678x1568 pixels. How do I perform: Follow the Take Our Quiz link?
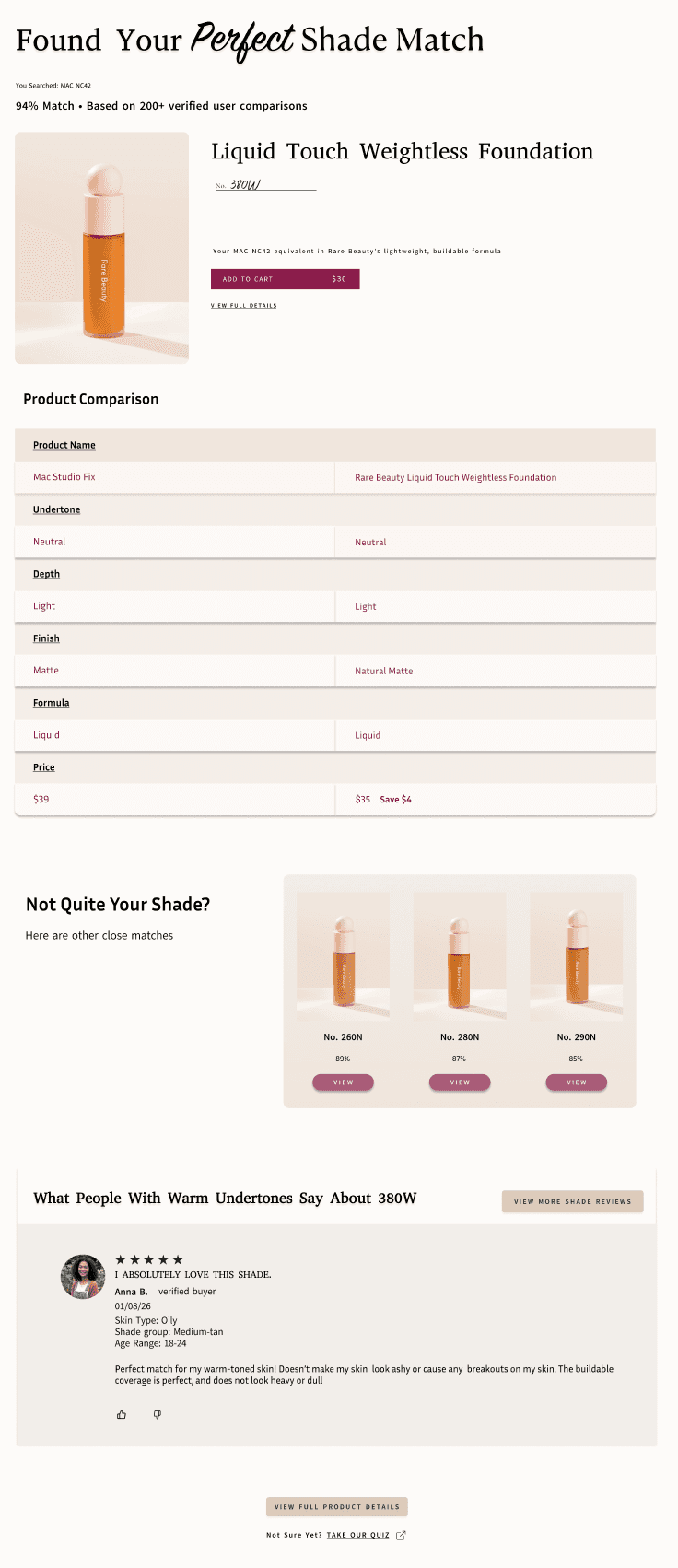pos(358,1535)
